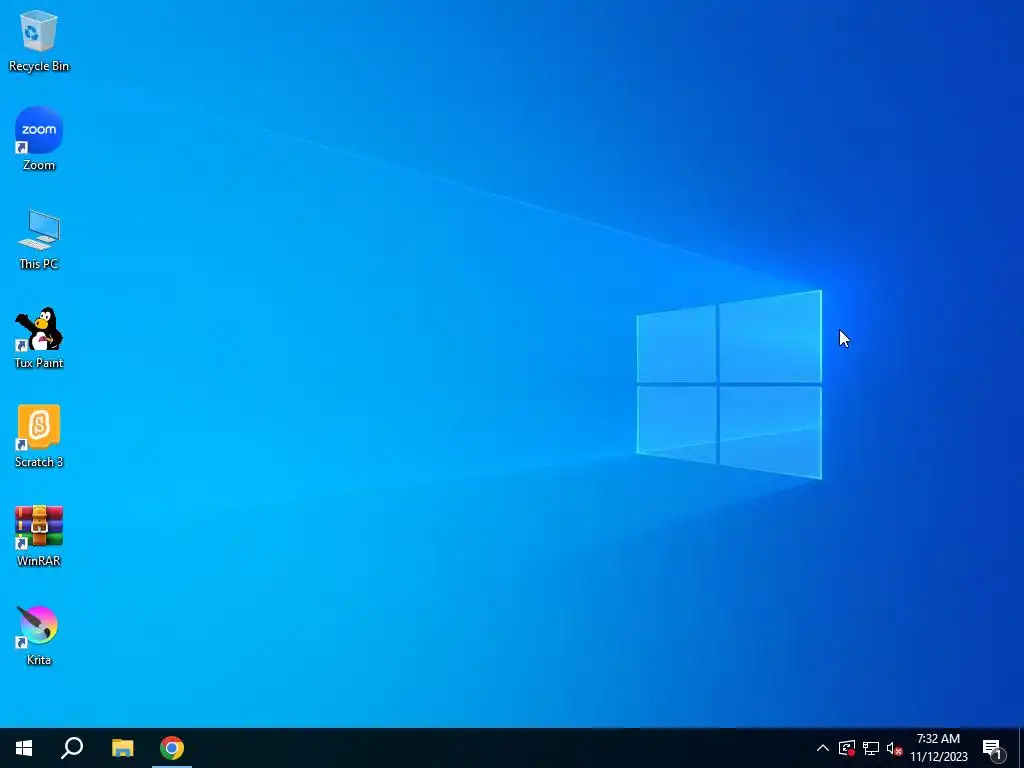Click the tray icon with the red dot
This screenshot has height=768, width=1024.
click(x=847, y=748)
